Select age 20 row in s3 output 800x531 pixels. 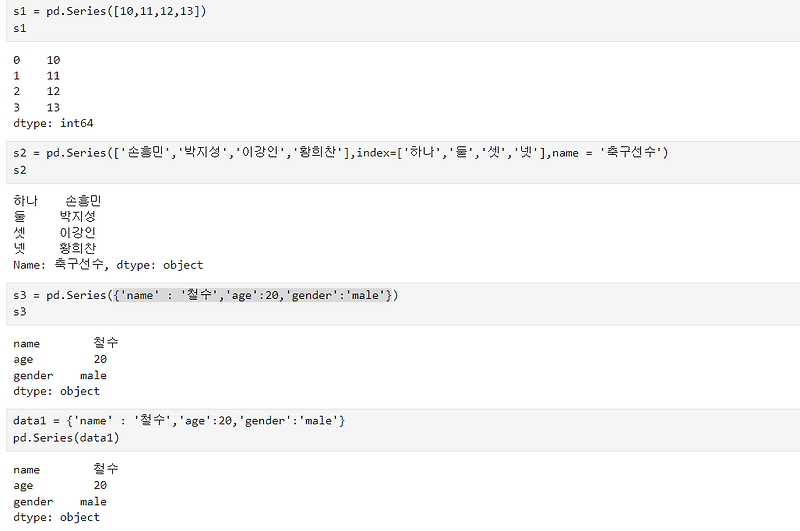click(60, 359)
